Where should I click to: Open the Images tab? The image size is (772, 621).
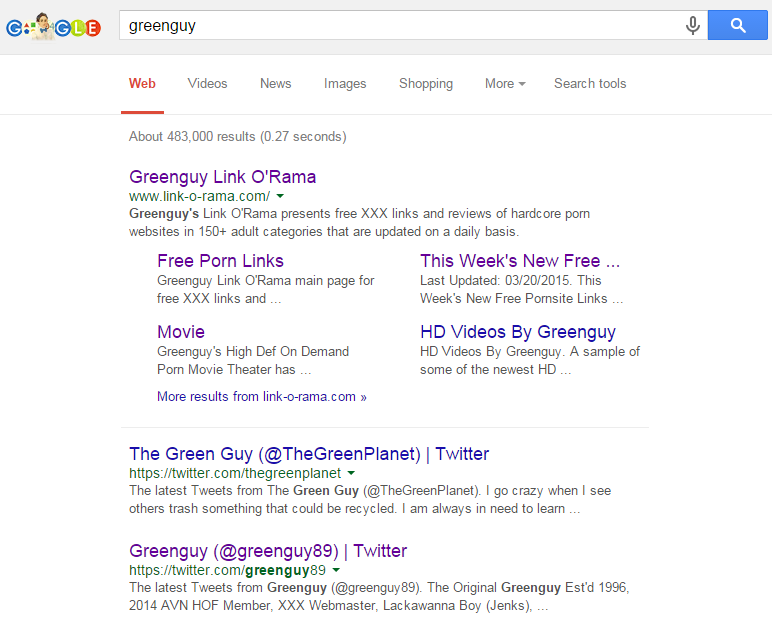click(345, 84)
